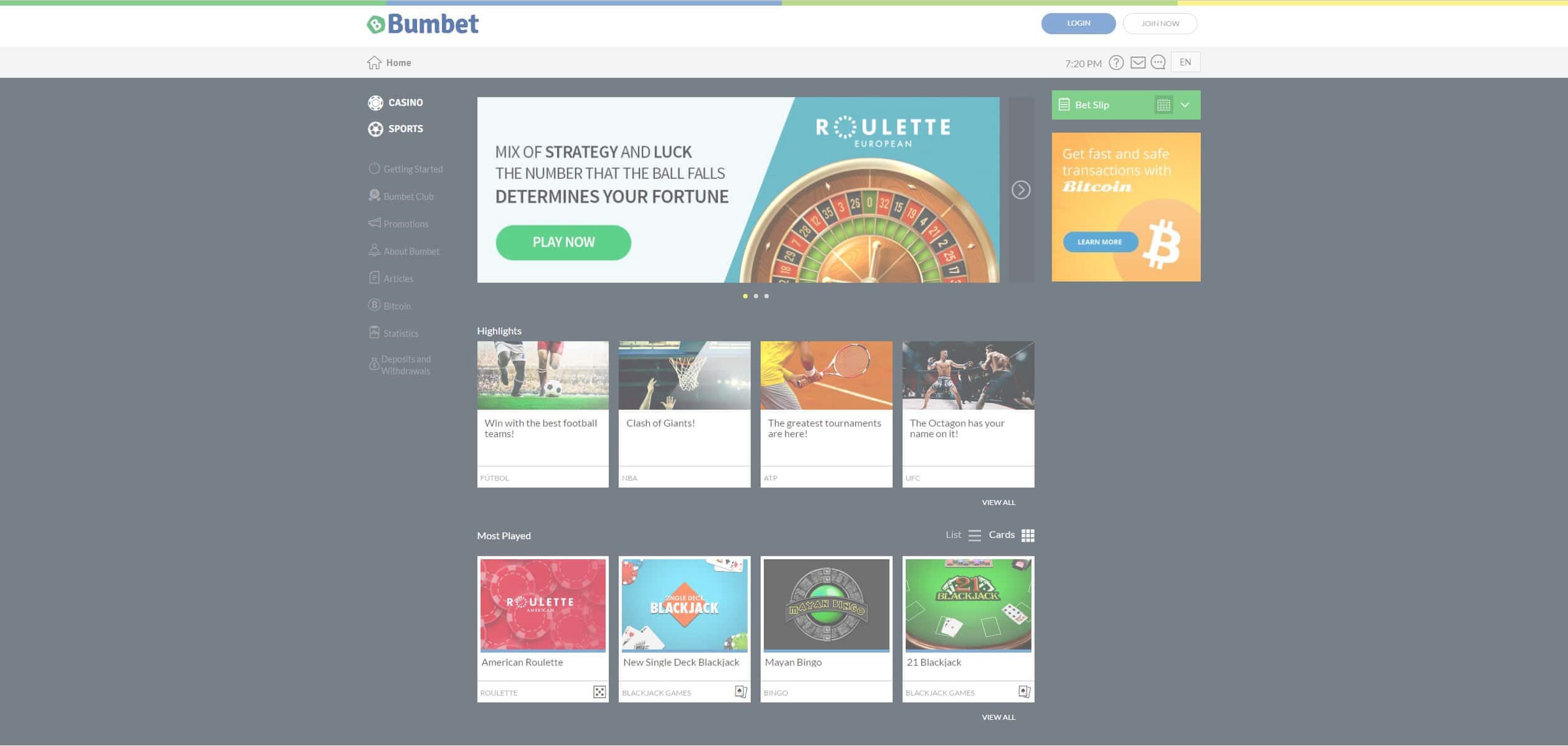The height and width of the screenshot is (746, 1568).
Task: Open the live chat bubble icon
Action: (x=1158, y=63)
